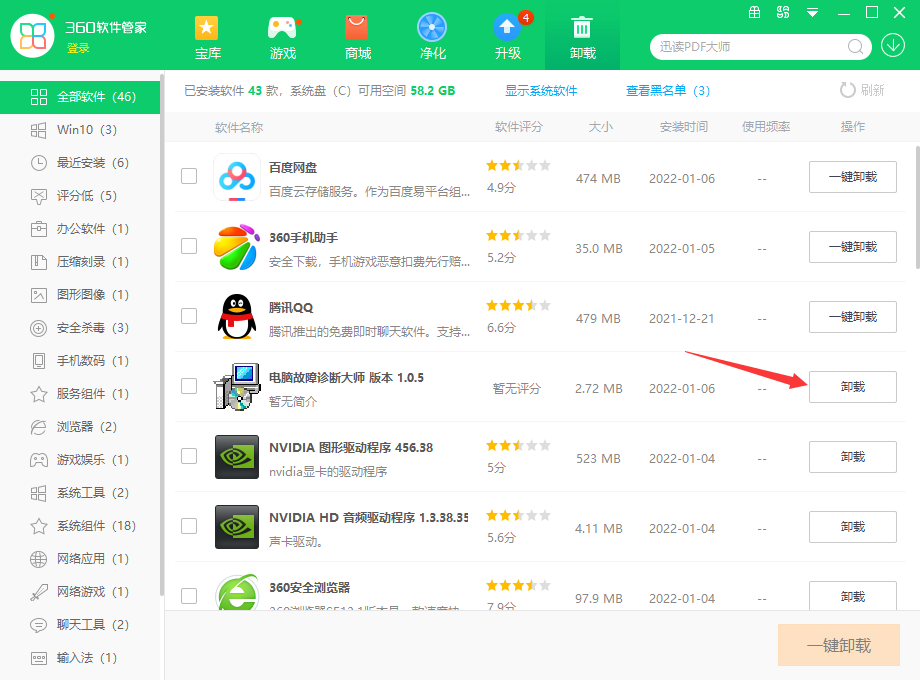The width and height of the screenshot is (920, 680).
Task: Click the bottom orange 一键卸载 button
Action: coord(838,645)
